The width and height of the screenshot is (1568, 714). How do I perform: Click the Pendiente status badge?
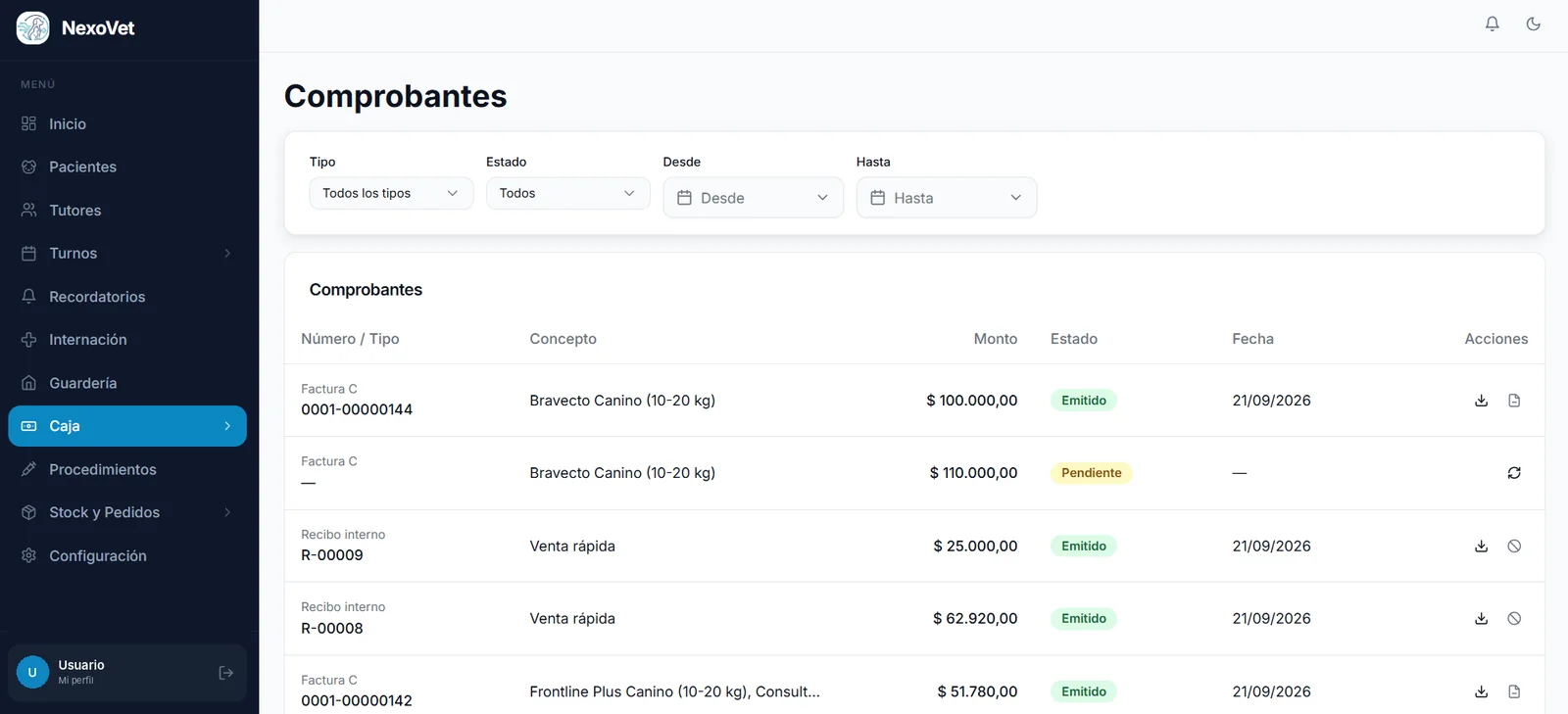coord(1091,473)
